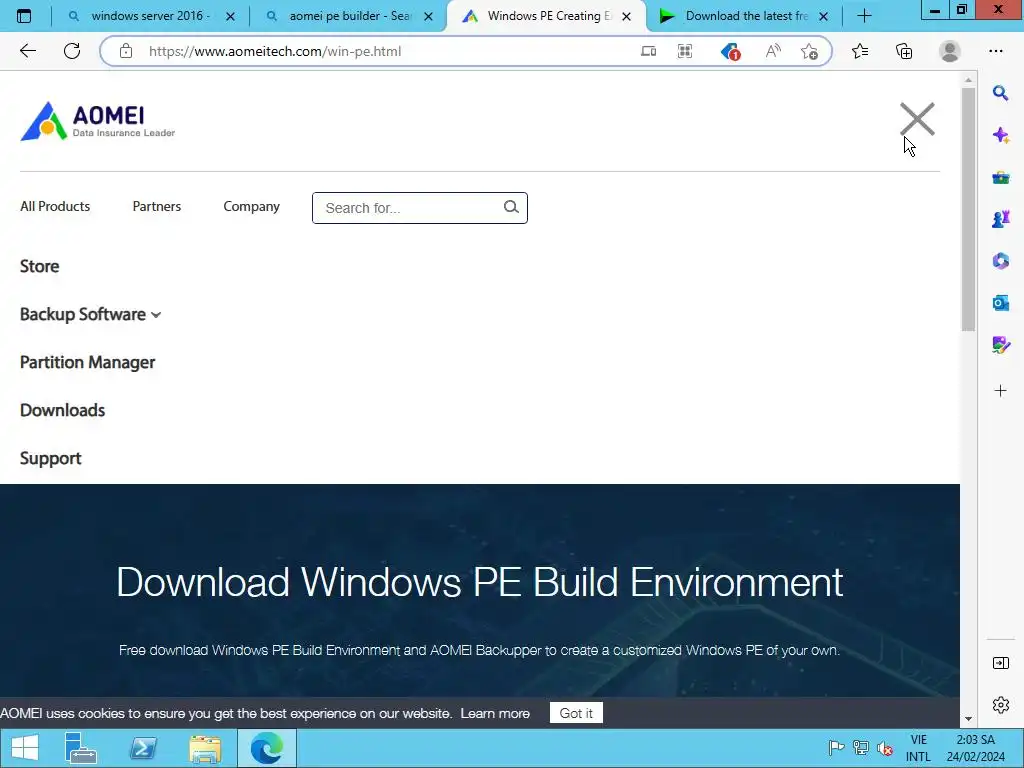Open sidebar Search tool
Screen dimensions: 1024x768
(1000, 93)
